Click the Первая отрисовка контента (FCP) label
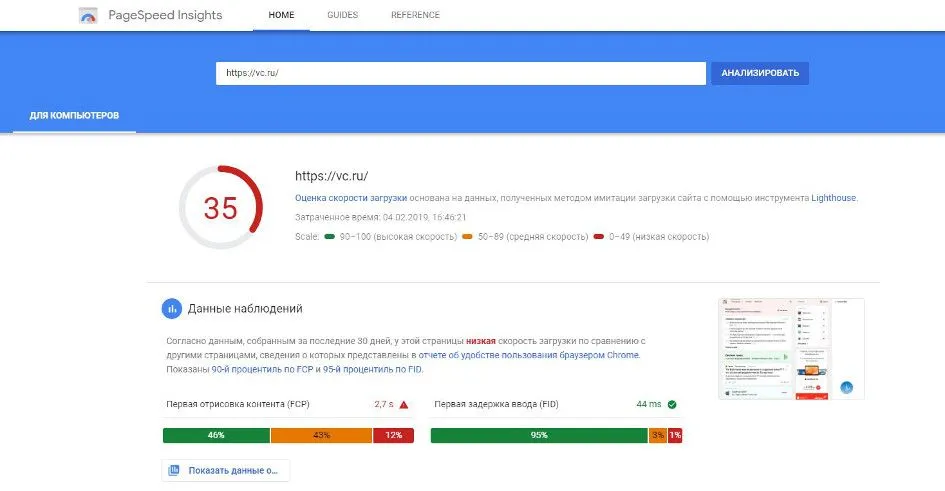 pyautogui.click(x=237, y=404)
